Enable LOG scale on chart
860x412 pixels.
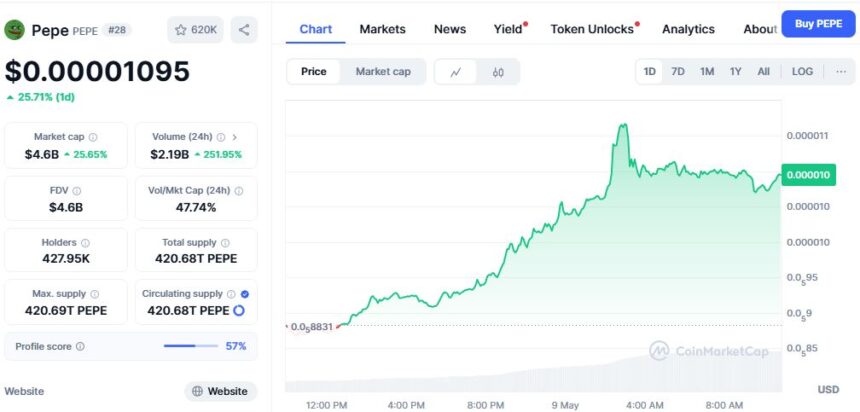pos(802,72)
